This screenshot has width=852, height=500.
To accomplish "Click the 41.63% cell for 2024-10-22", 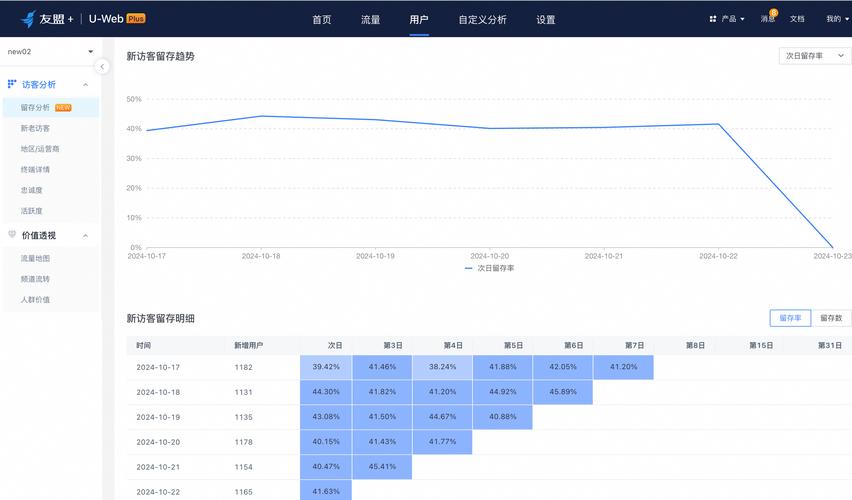I will [x=326, y=491].
